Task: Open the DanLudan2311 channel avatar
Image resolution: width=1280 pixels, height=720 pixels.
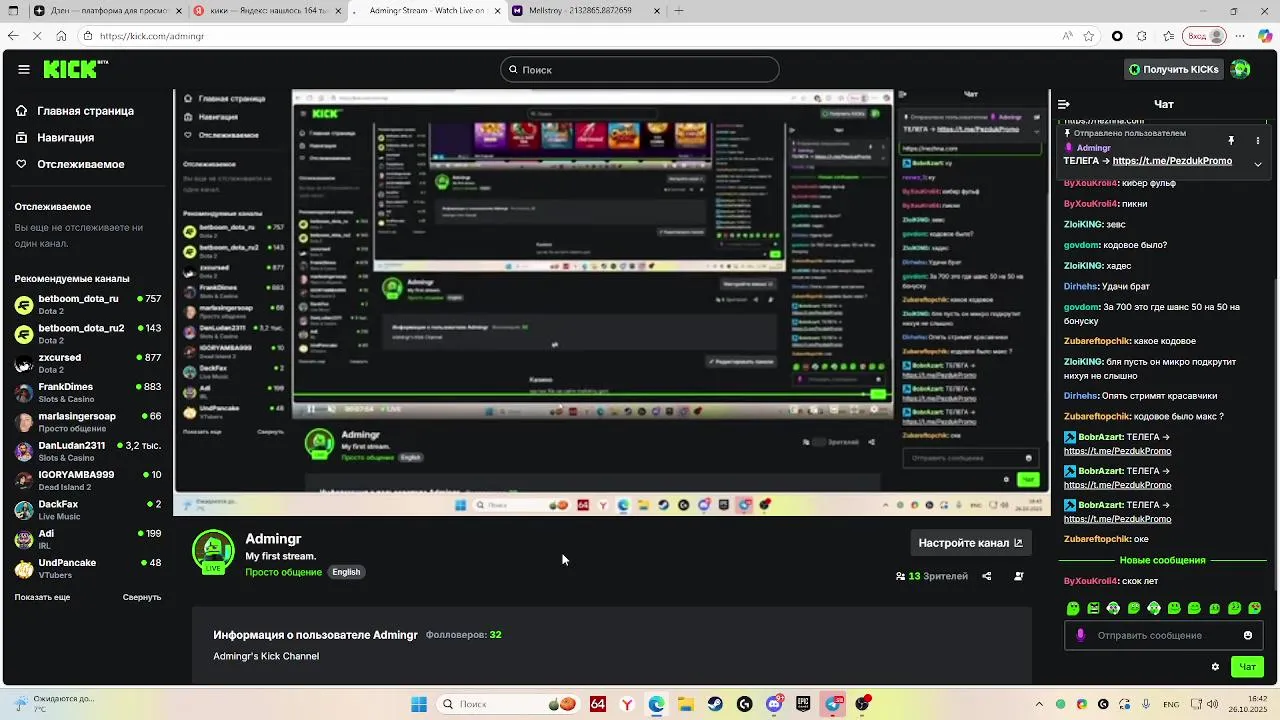Action: tap(24, 452)
